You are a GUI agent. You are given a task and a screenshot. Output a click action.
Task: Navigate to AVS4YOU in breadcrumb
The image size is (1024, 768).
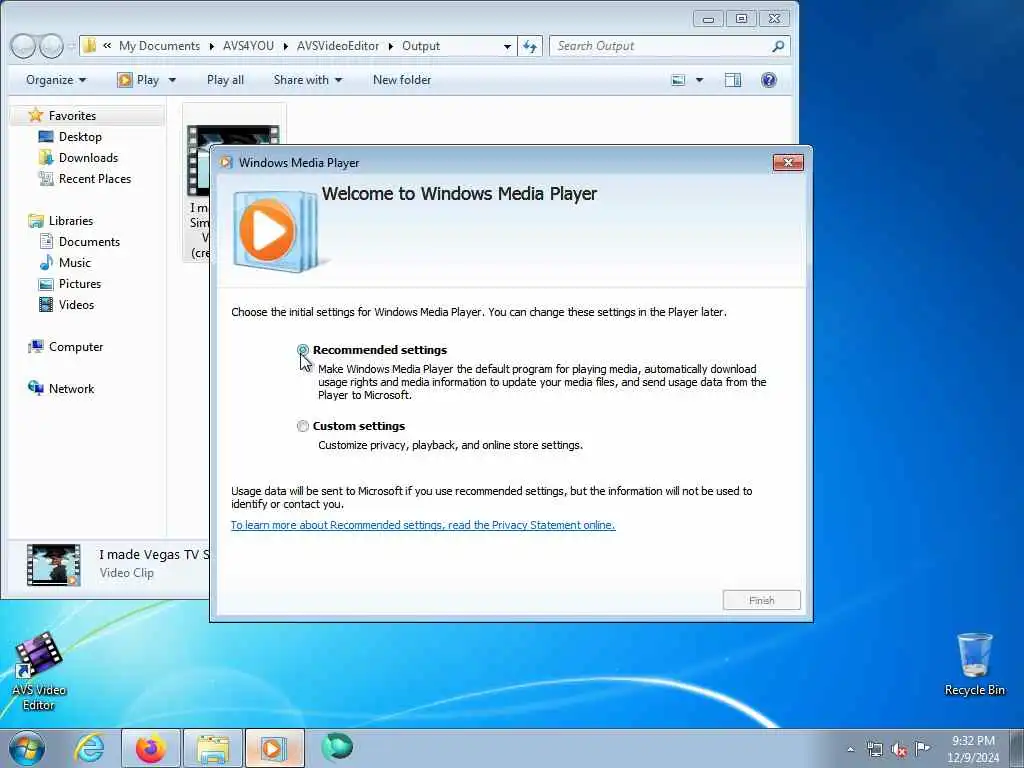(x=248, y=46)
